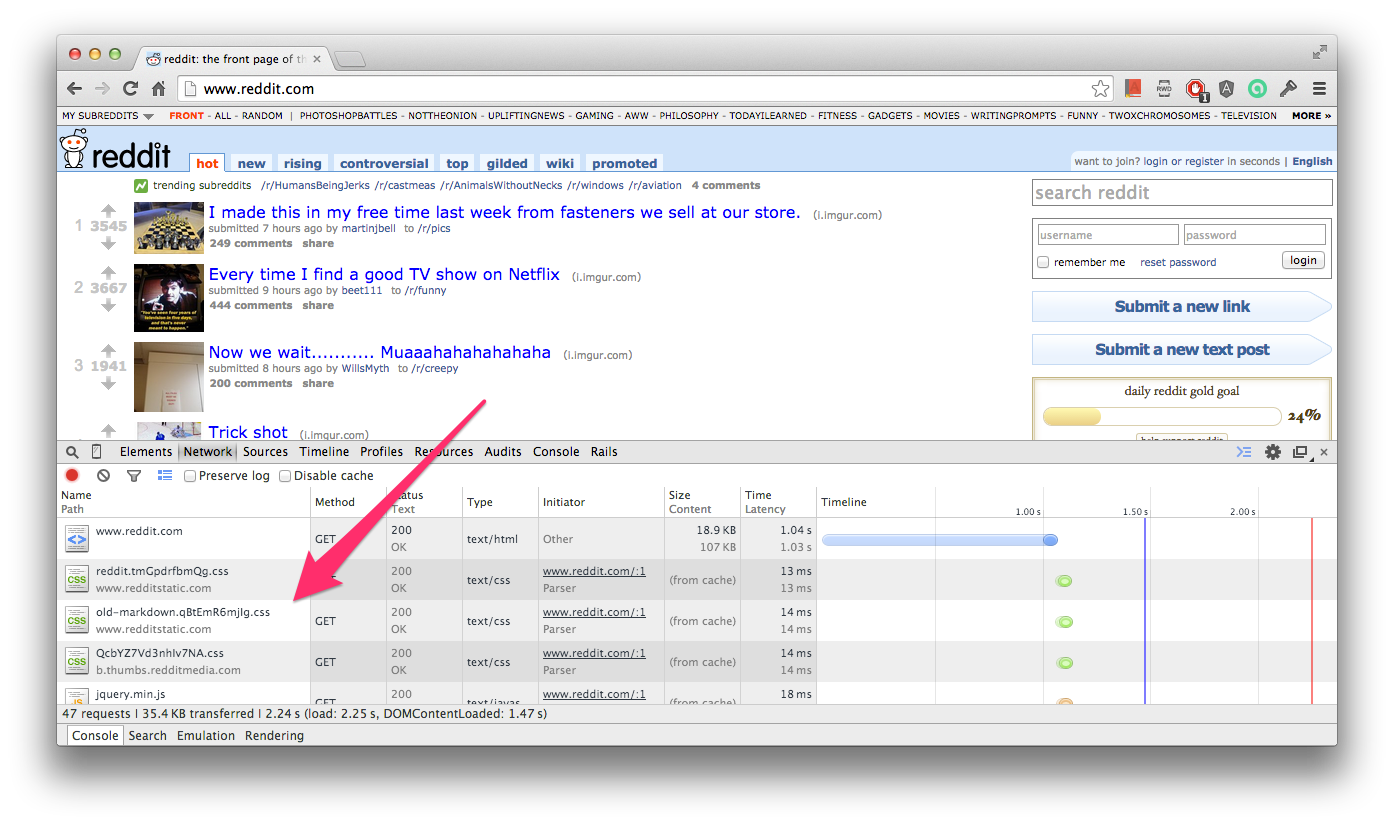Select the reddit 'controversial' tab
Viewport: 1394px width, 825px height.
pyautogui.click(x=384, y=163)
